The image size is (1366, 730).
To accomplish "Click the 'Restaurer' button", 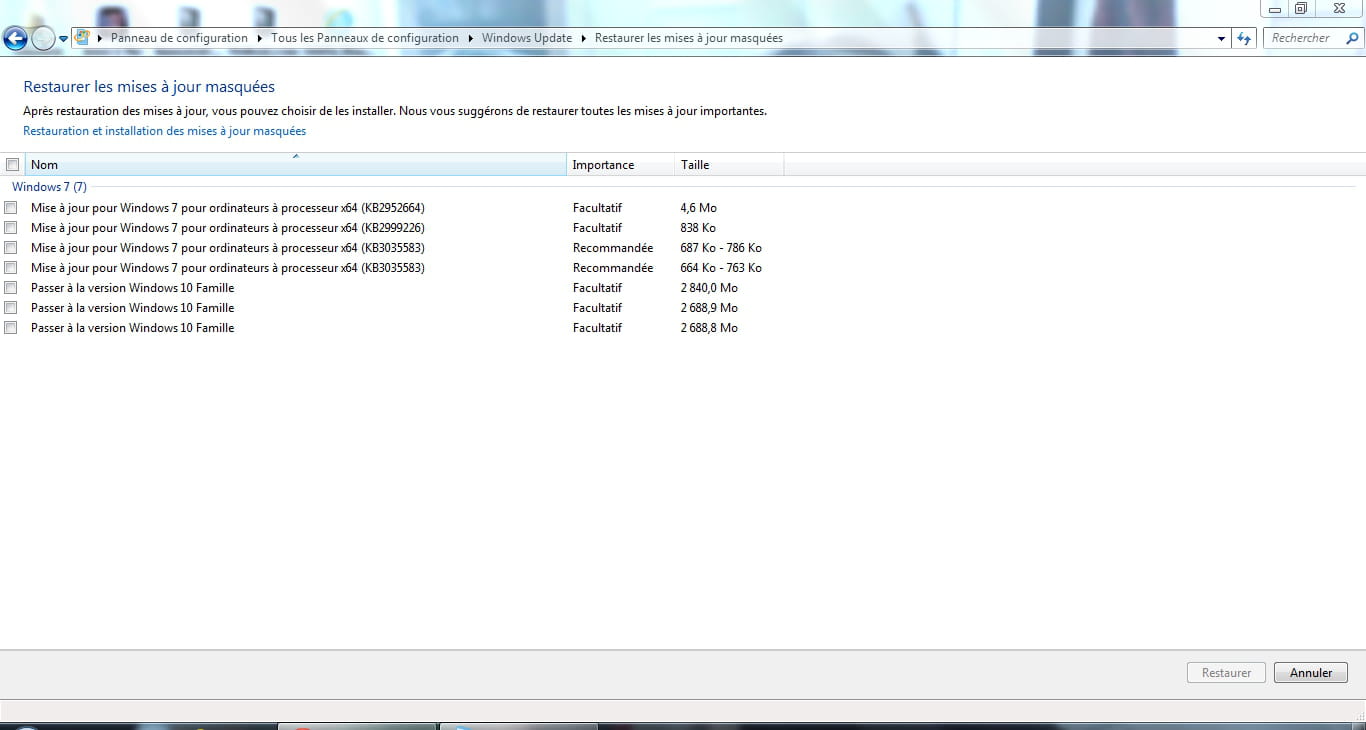I will [1226, 673].
